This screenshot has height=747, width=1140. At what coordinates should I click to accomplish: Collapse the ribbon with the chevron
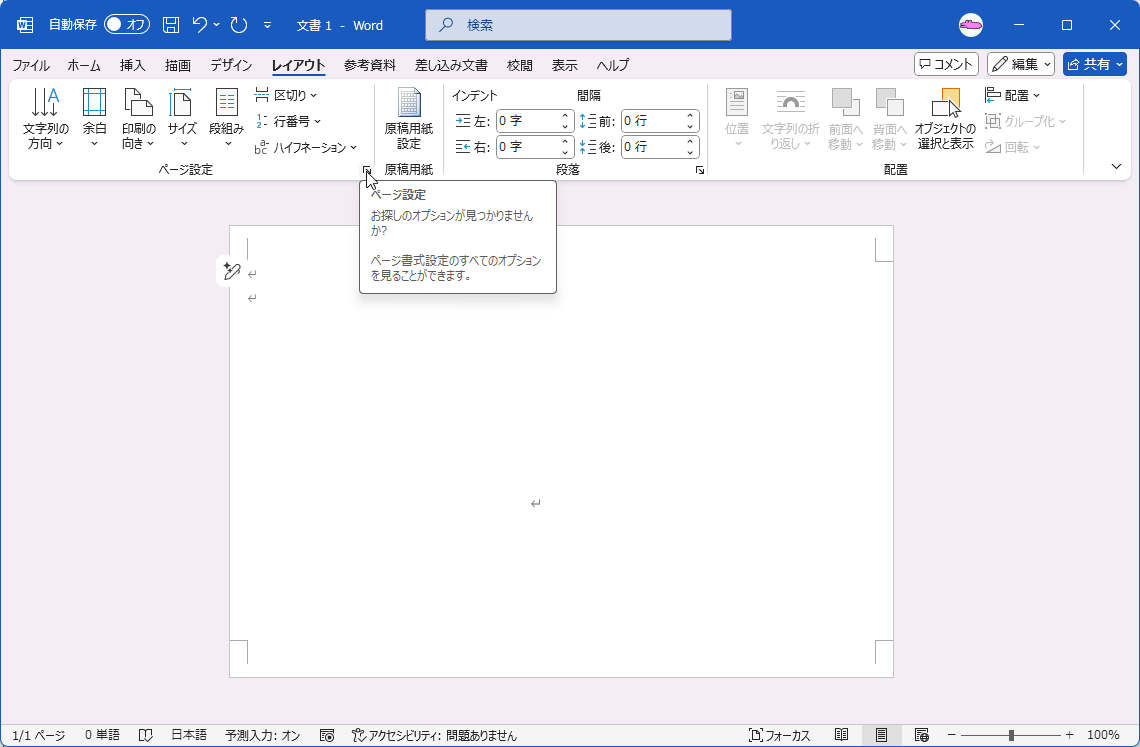tap(1117, 167)
